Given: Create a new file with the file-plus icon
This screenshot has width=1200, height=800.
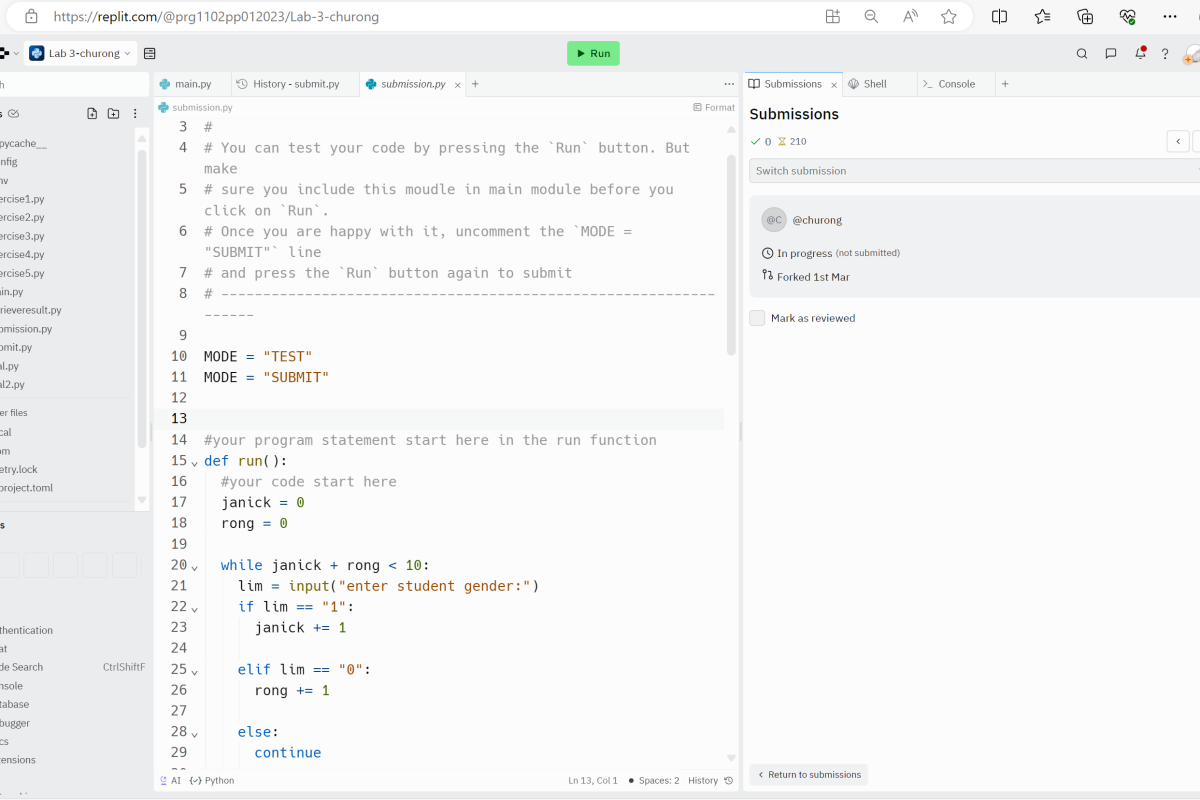Looking at the screenshot, I should 92,114.
